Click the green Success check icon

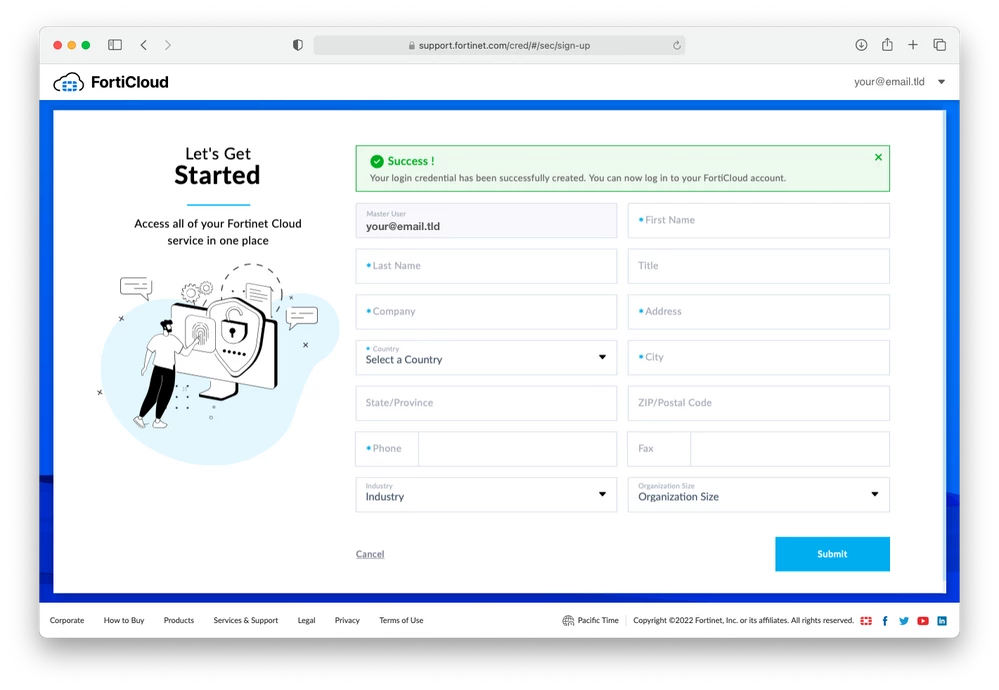(x=377, y=161)
